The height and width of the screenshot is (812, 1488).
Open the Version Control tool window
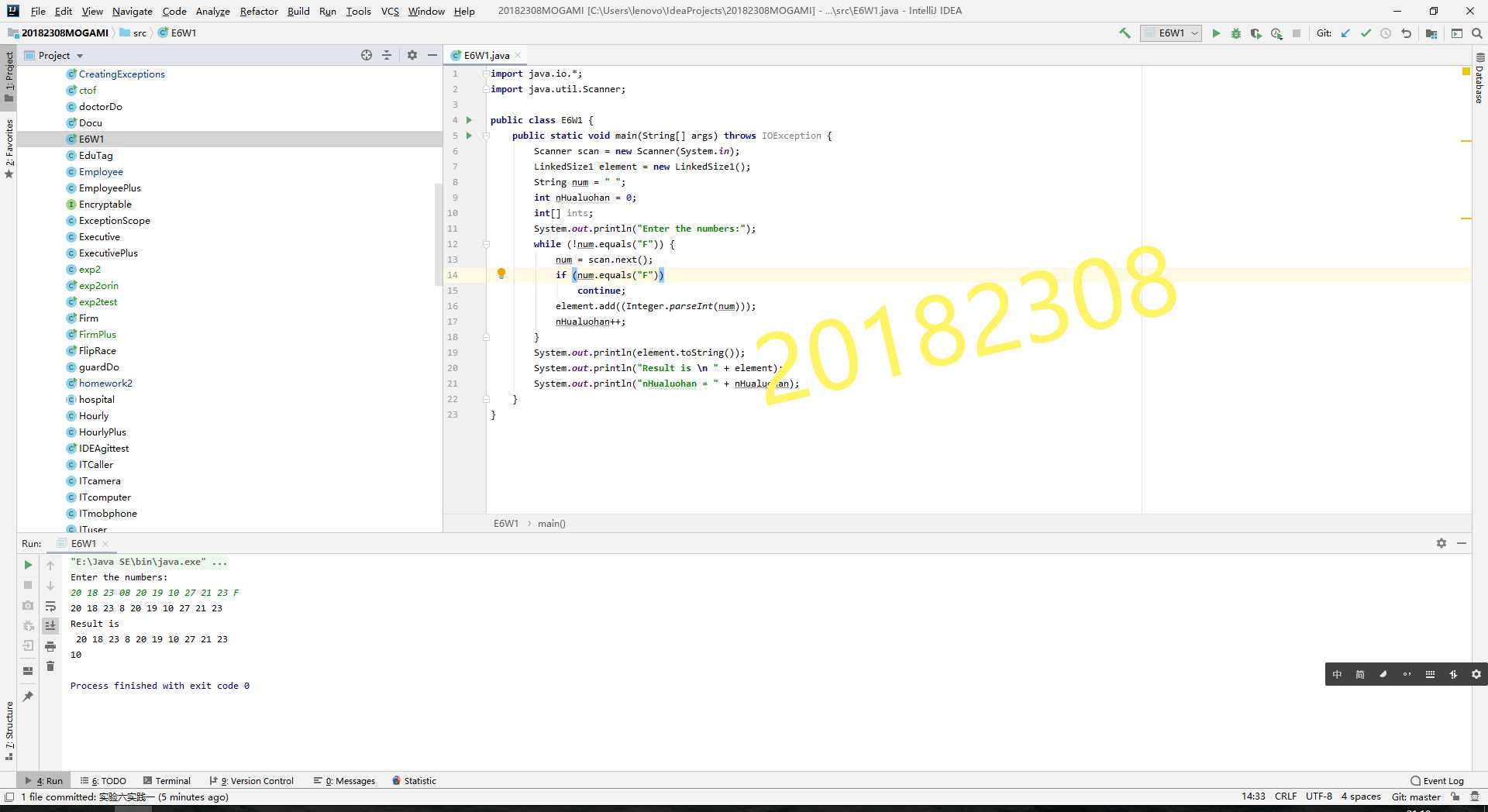click(x=252, y=780)
